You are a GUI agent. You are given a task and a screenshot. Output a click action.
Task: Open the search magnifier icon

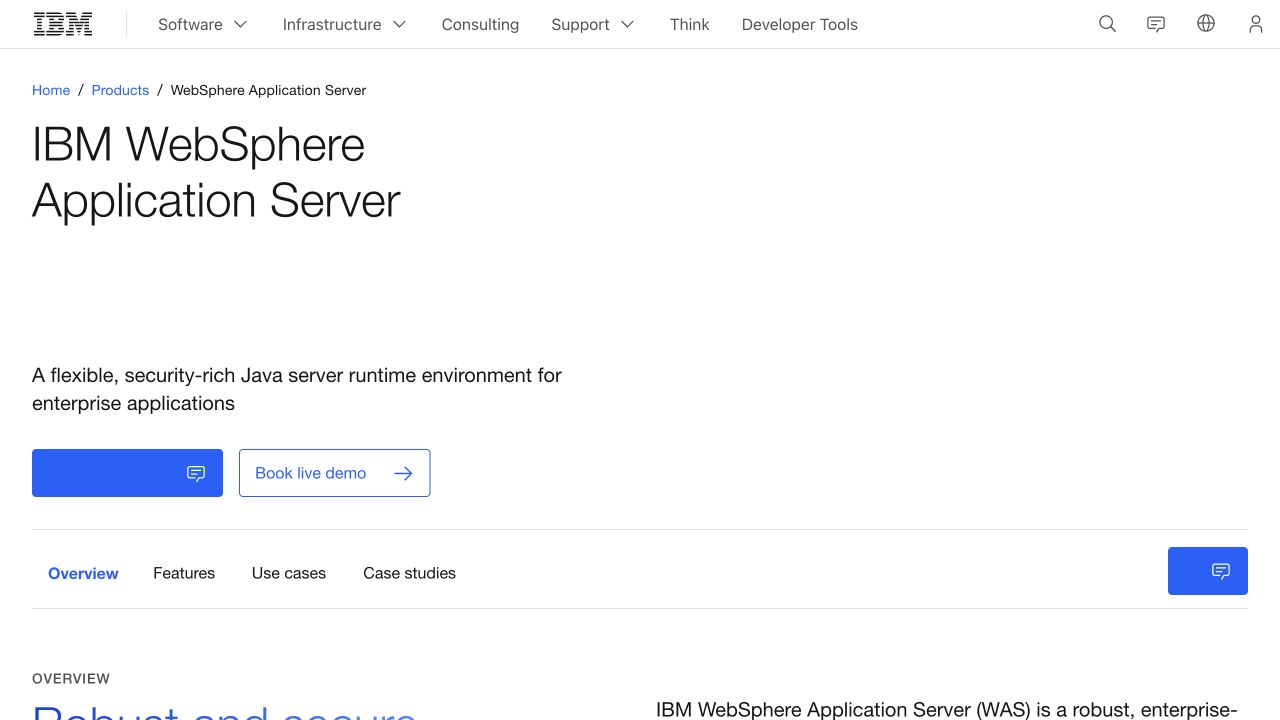(1107, 24)
